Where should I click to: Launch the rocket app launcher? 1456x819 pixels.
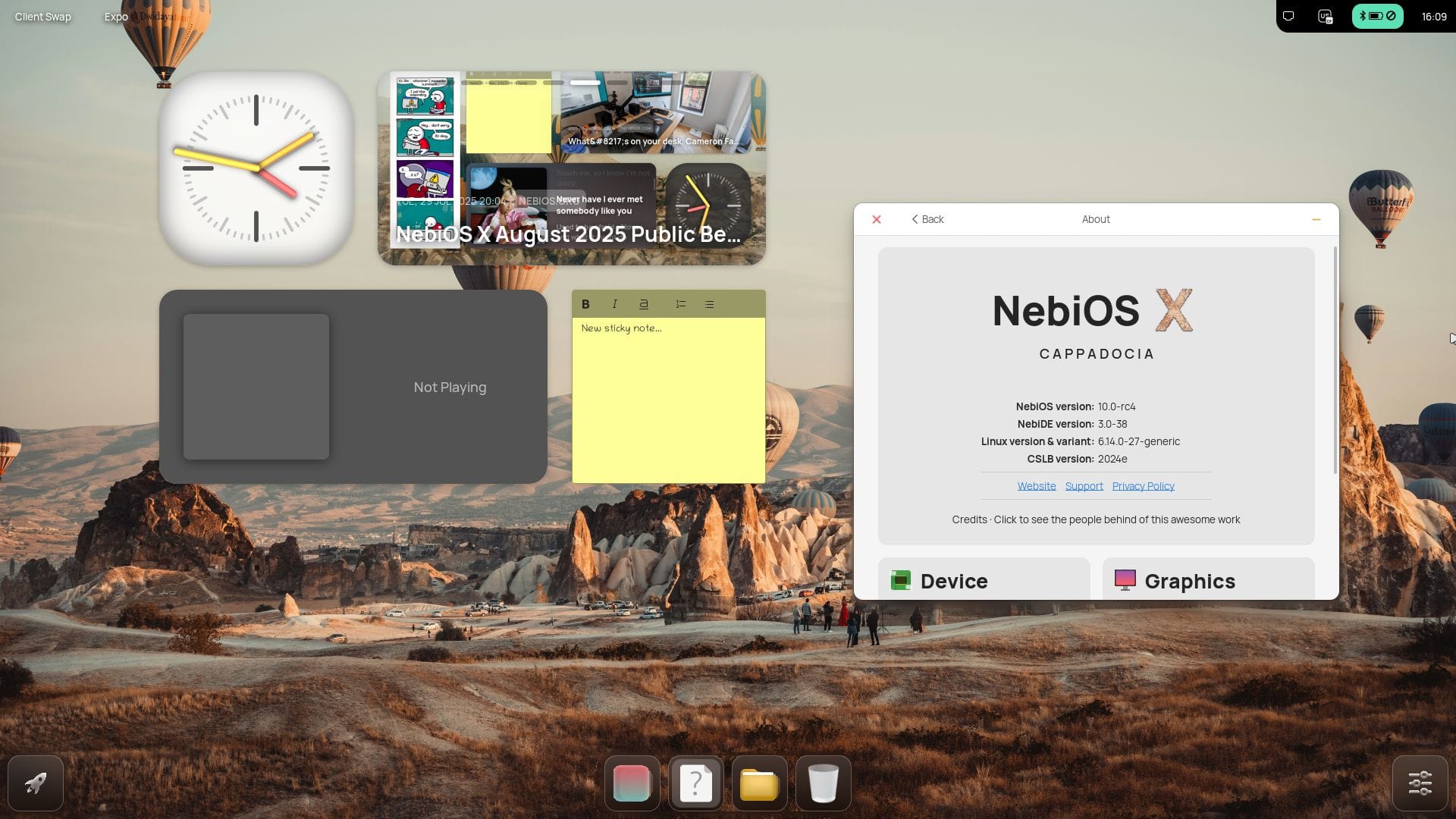[36, 783]
